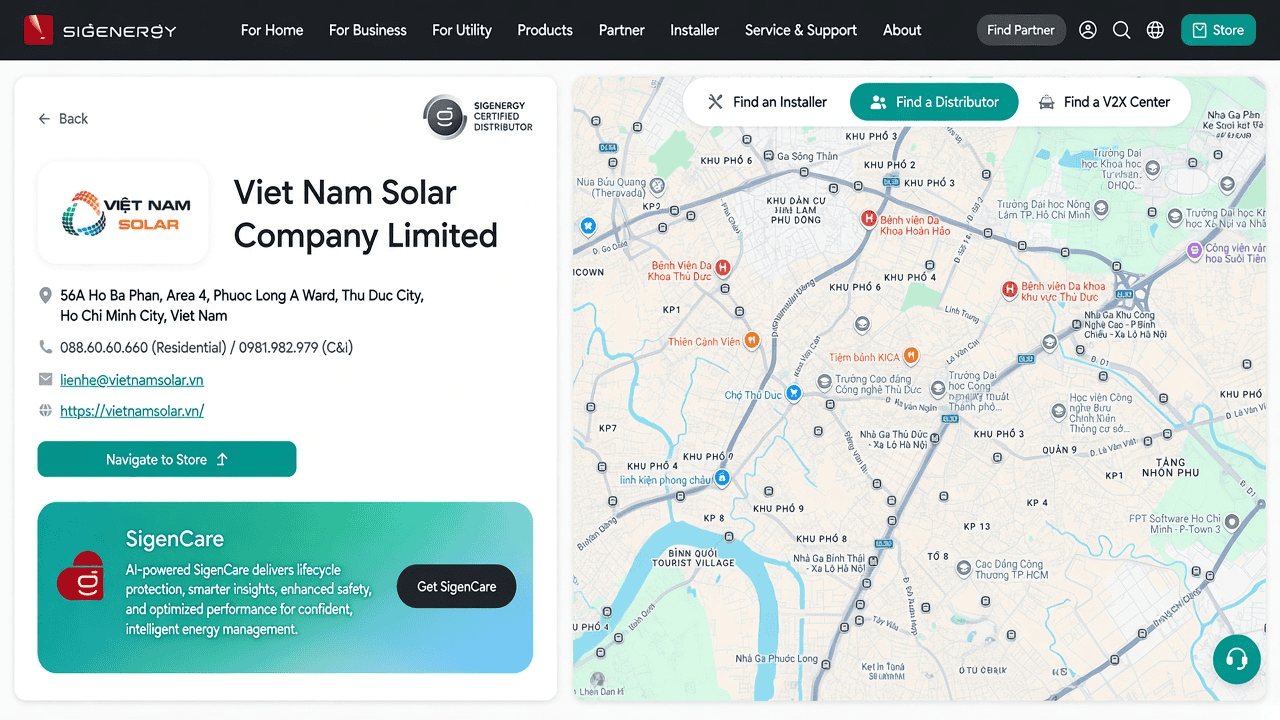The height and width of the screenshot is (720, 1280).
Task: Click Bệnh viện Đa Khoa Thủ Đức map marker
Action: (722, 267)
